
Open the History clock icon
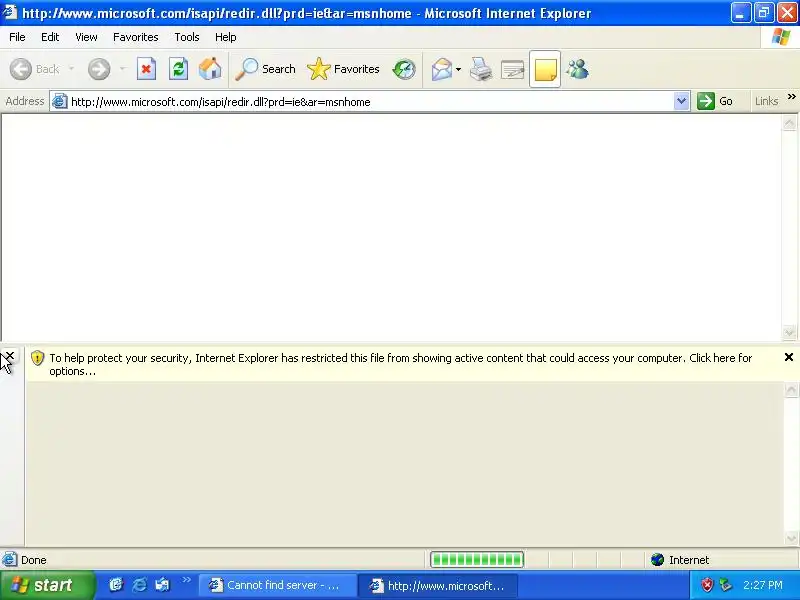[x=404, y=69]
